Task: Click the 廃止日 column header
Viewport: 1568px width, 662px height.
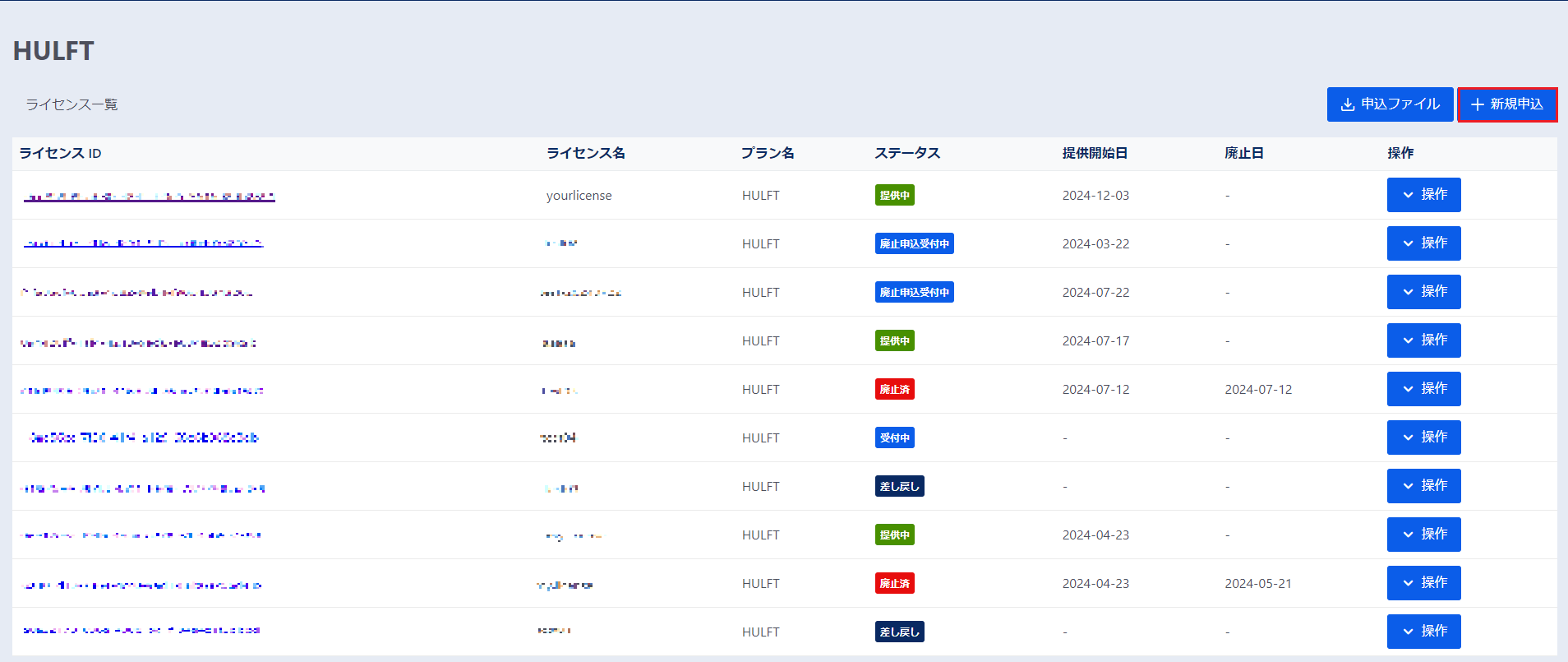Action: pyautogui.click(x=1243, y=154)
